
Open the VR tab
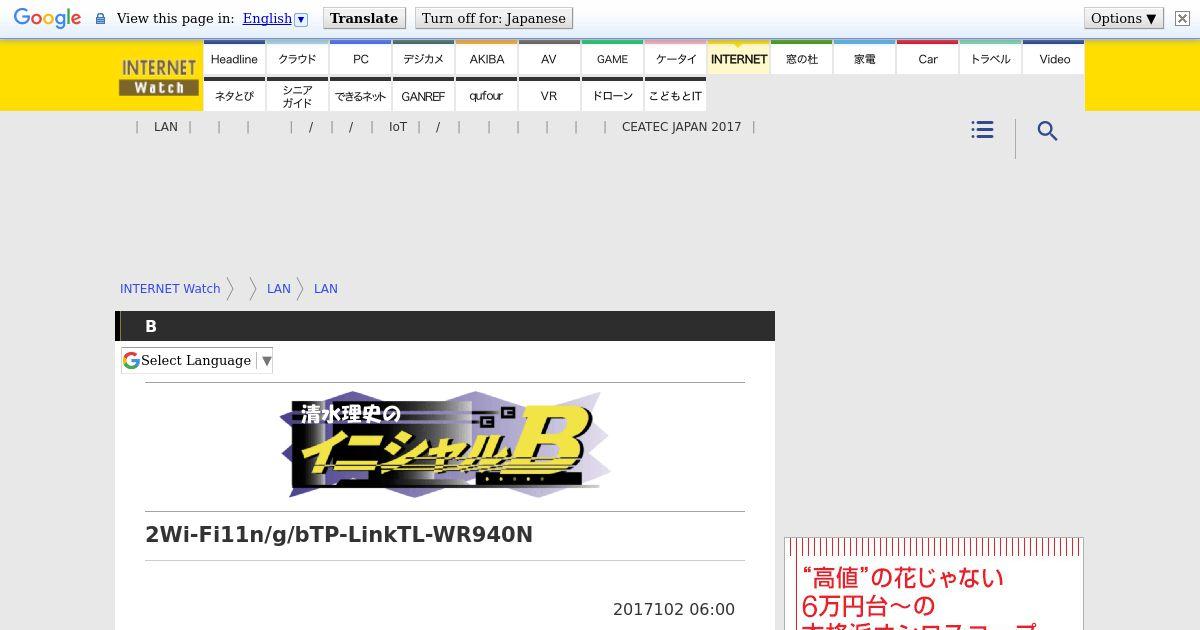pyautogui.click(x=549, y=95)
